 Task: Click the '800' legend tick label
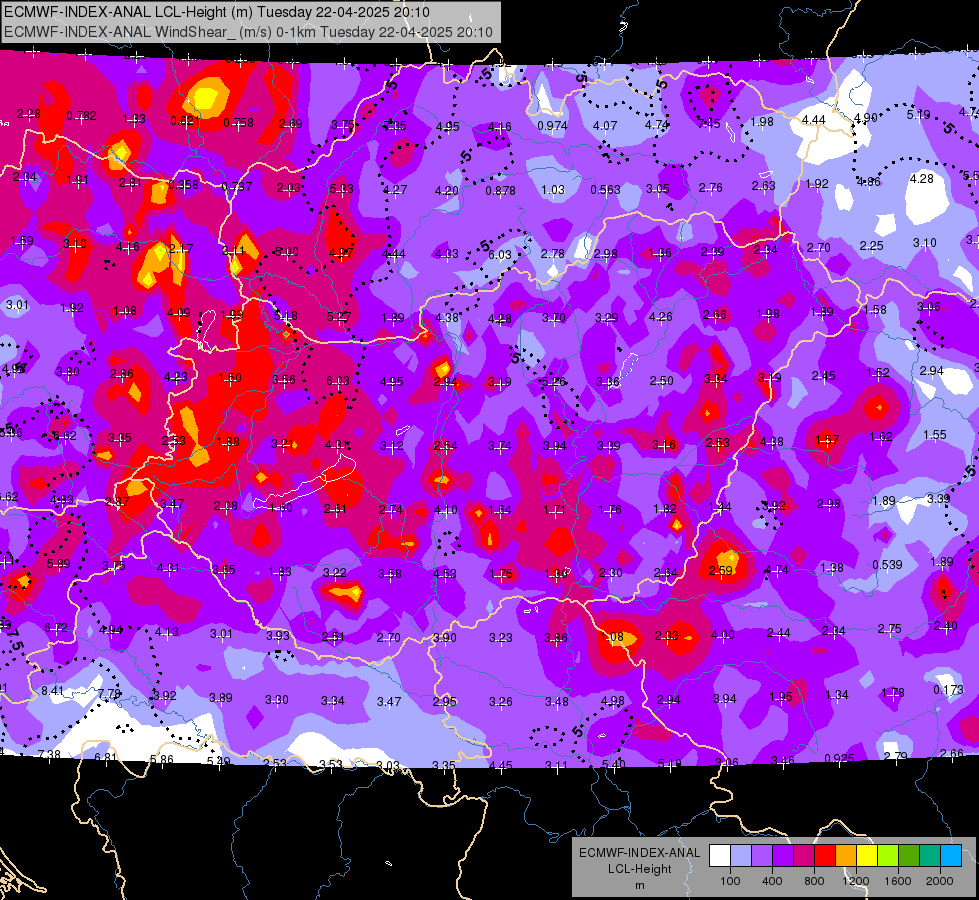coord(814,881)
